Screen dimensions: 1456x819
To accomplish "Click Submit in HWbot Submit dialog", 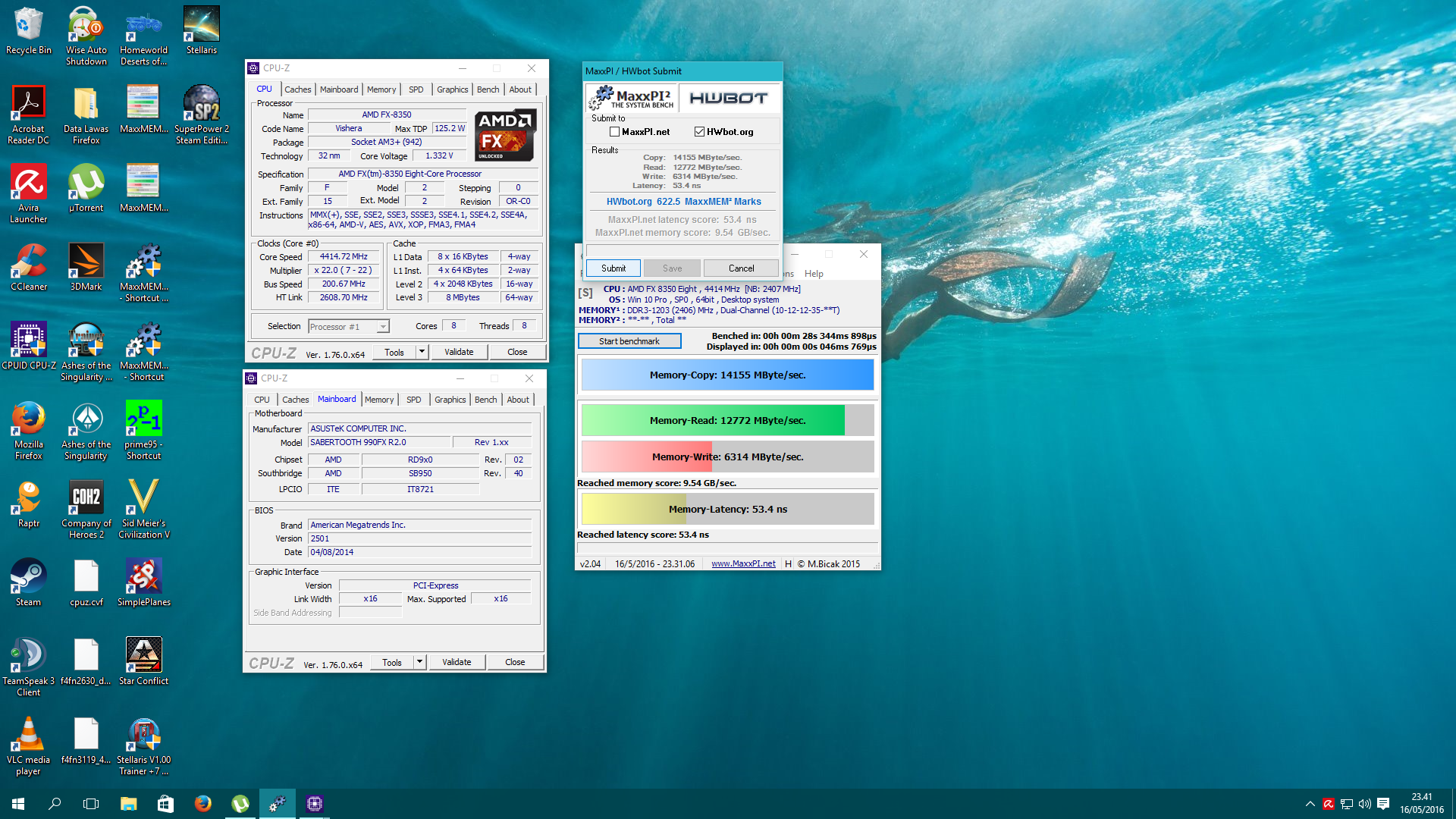I will tap(613, 268).
